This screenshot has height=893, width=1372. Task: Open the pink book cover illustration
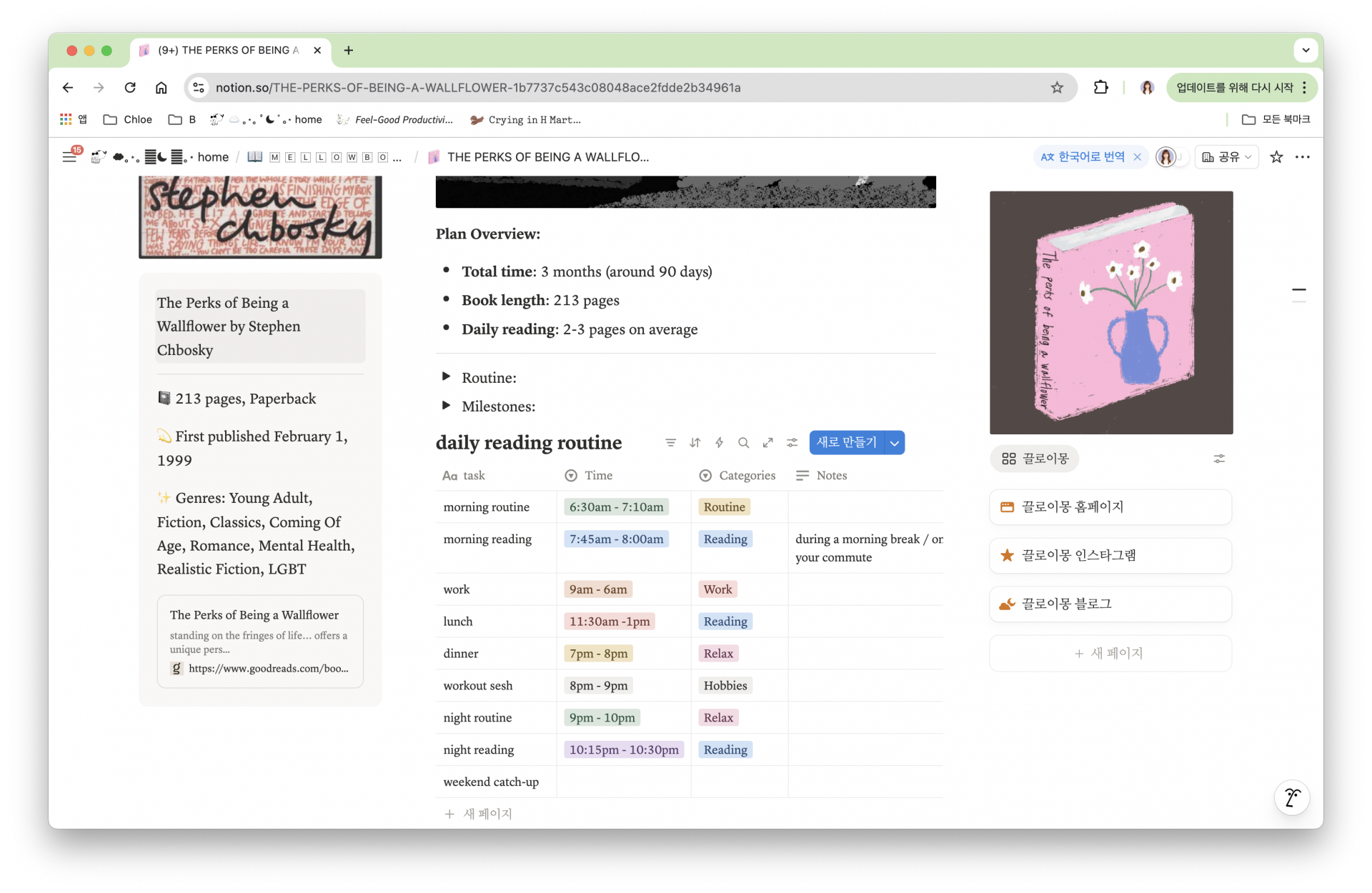[x=1111, y=312]
